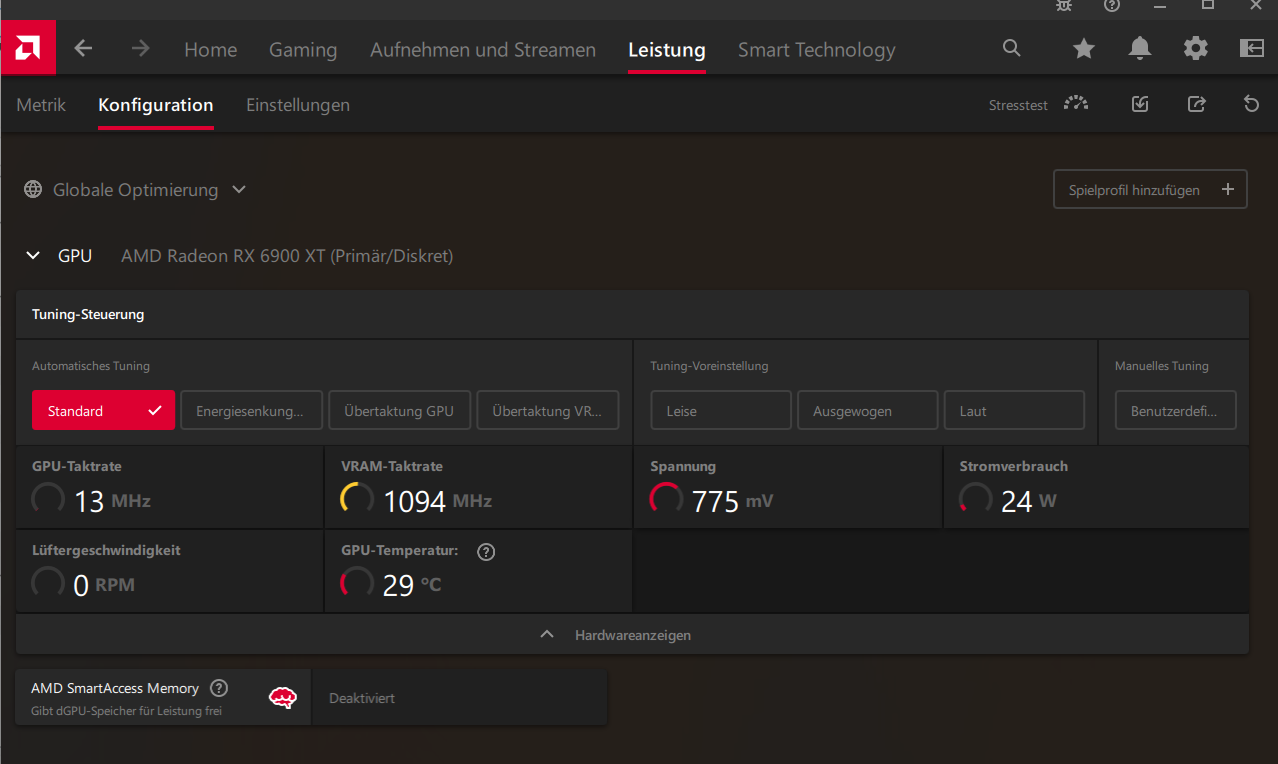Click the VRAM-Taktrate gauge dial
Viewport: 1278px width, 764px height.
pos(357,499)
